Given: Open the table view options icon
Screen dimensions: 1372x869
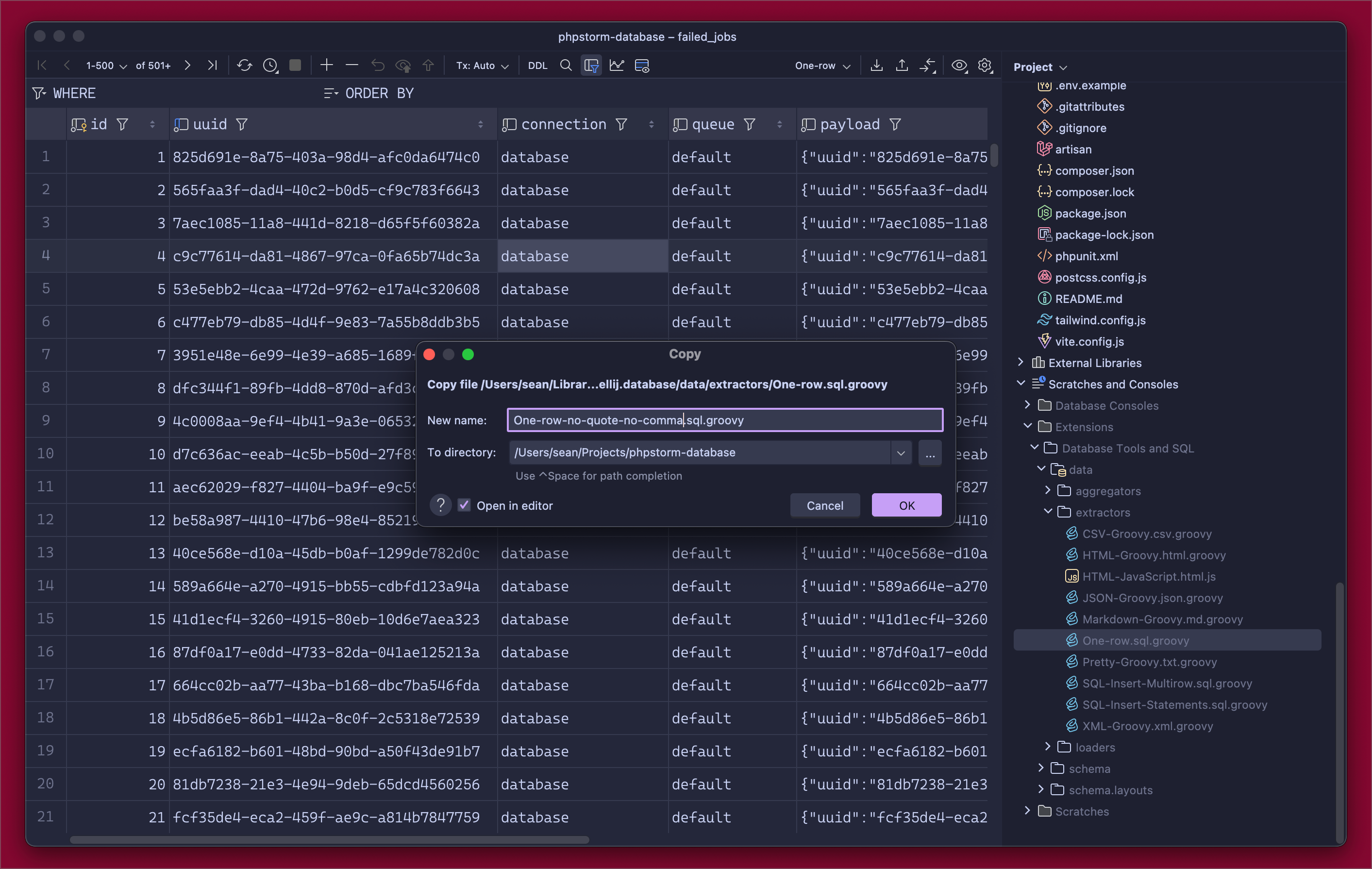Looking at the screenshot, I should tap(642, 66).
